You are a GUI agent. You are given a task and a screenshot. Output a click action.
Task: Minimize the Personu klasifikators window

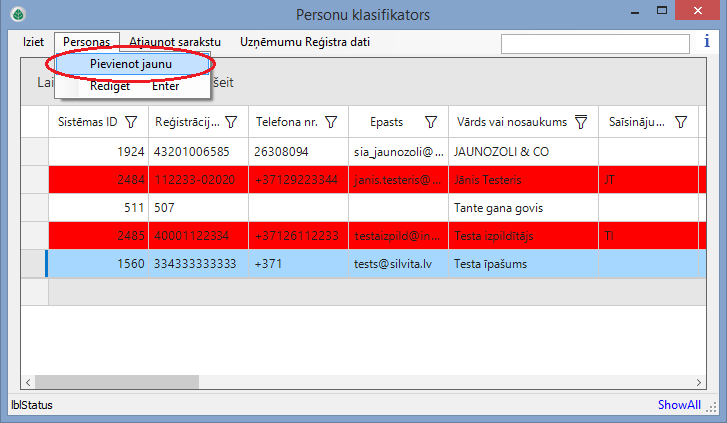tap(635, 12)
